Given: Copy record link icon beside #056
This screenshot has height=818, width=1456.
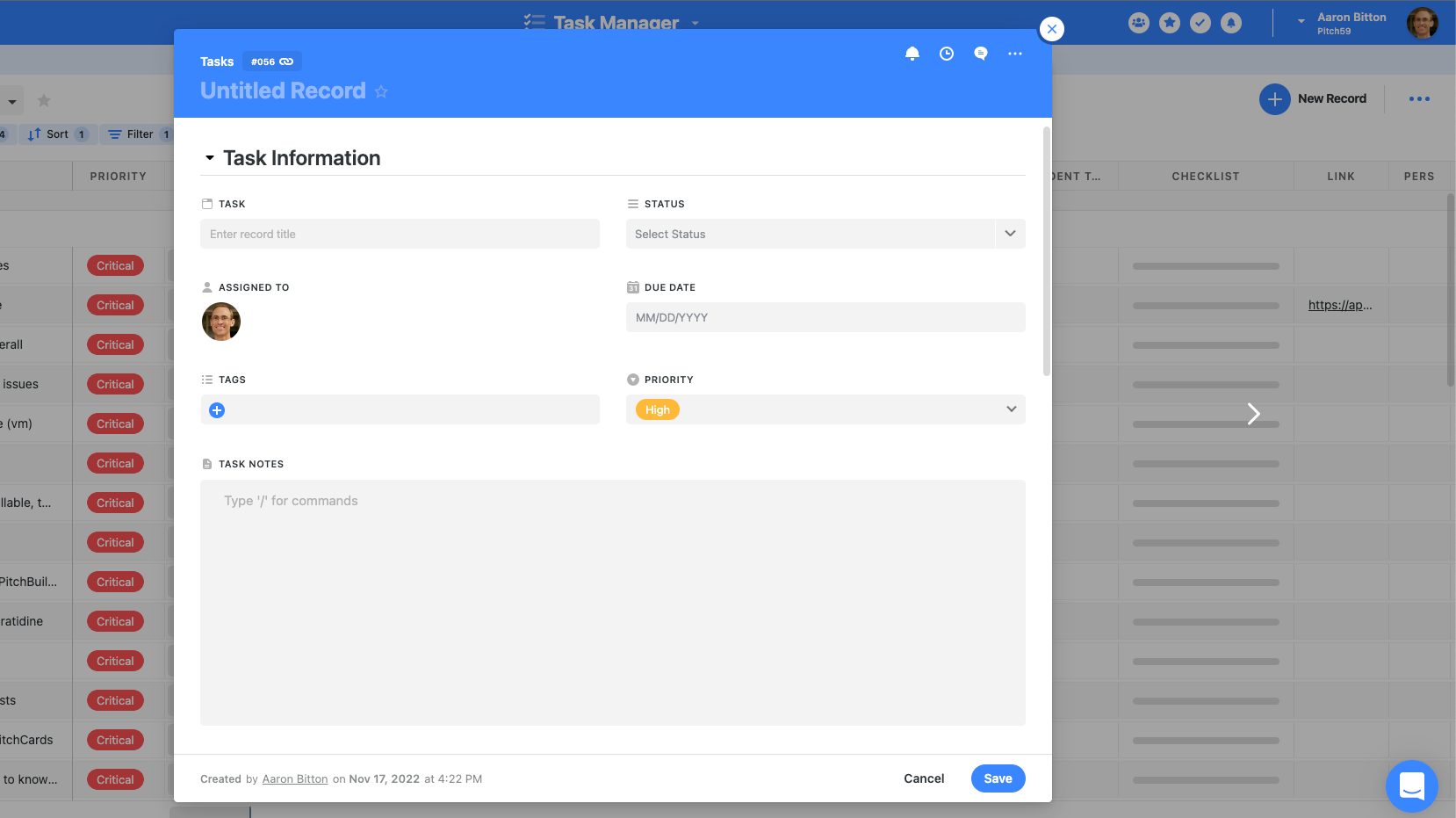Looking at the screenshot, I should tap(286, 62).
